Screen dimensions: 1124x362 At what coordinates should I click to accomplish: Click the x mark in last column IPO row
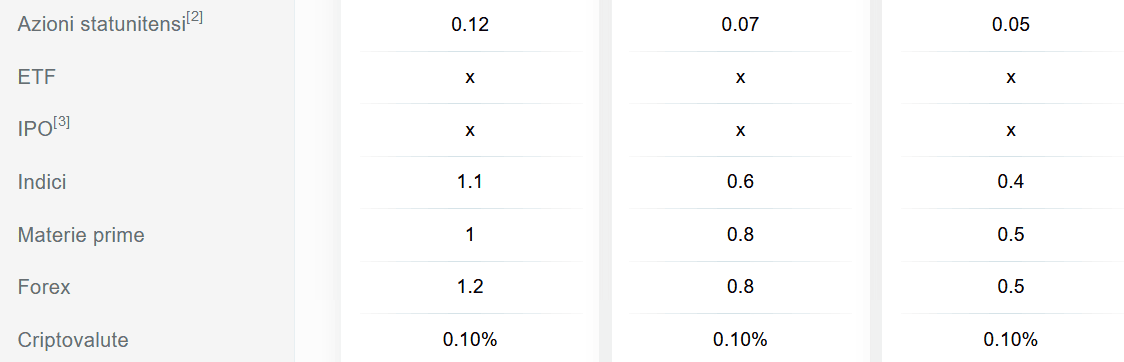click(1011, 130)
